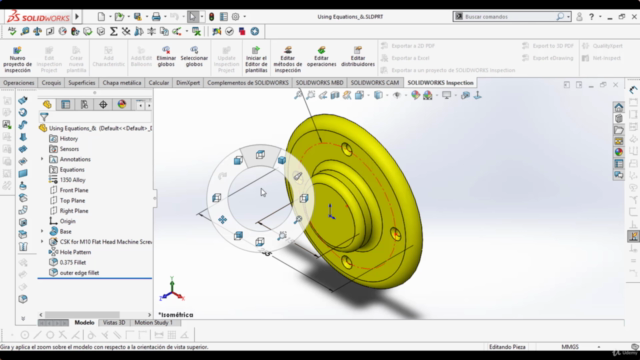This screenshot has width=640, height=360.
Task: Select the Hole Pattern feature
Action: tap(70, 252)
